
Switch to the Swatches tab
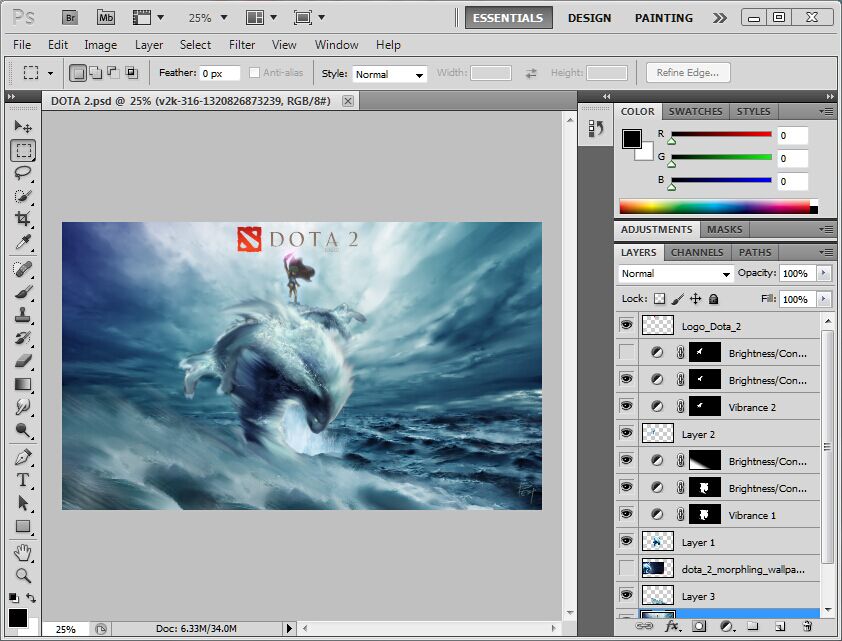[x=695, y=111]
